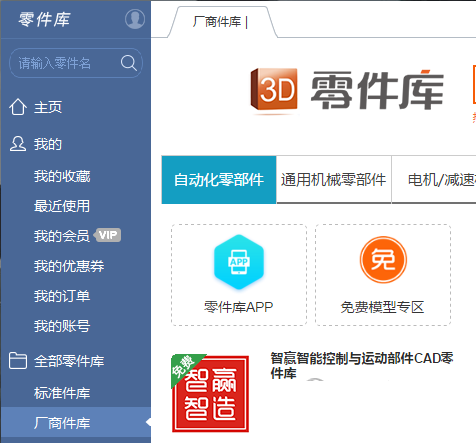Screen dimensions: 476x443
Task: Open 我的会员
Action: [x=62, y=236]
